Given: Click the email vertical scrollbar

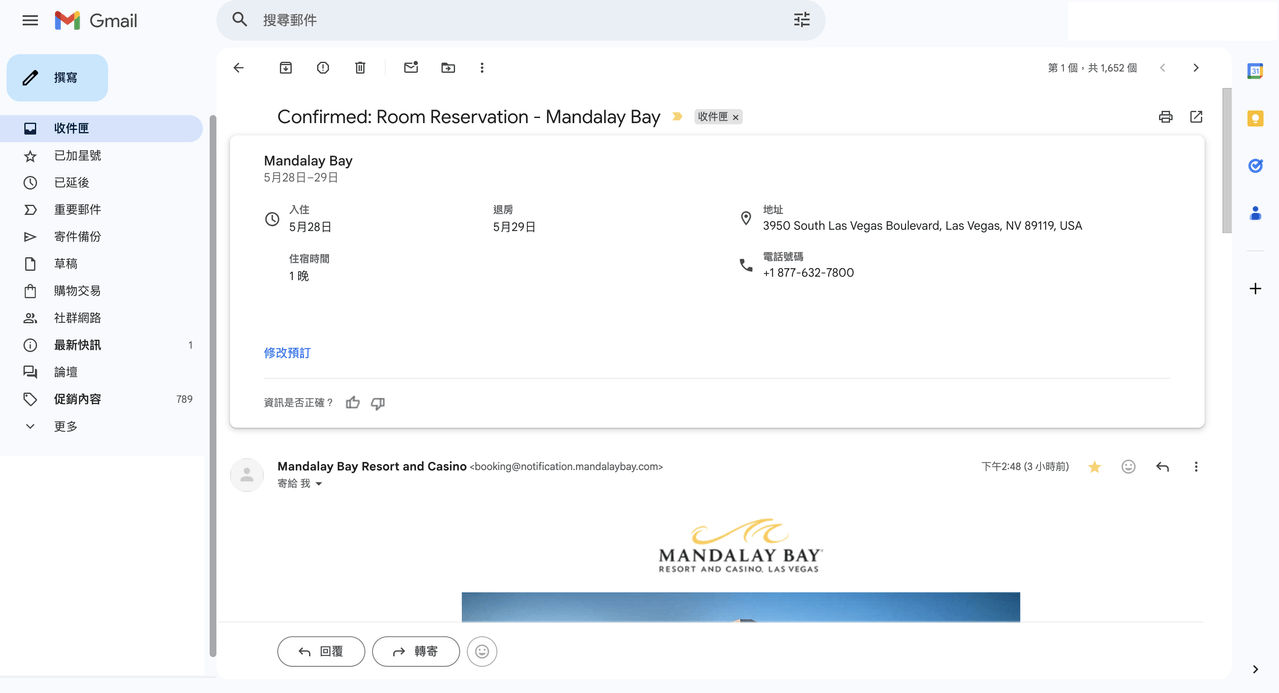Looking at the screenshot, I should pyautogui.click(x=1227, y=160).
